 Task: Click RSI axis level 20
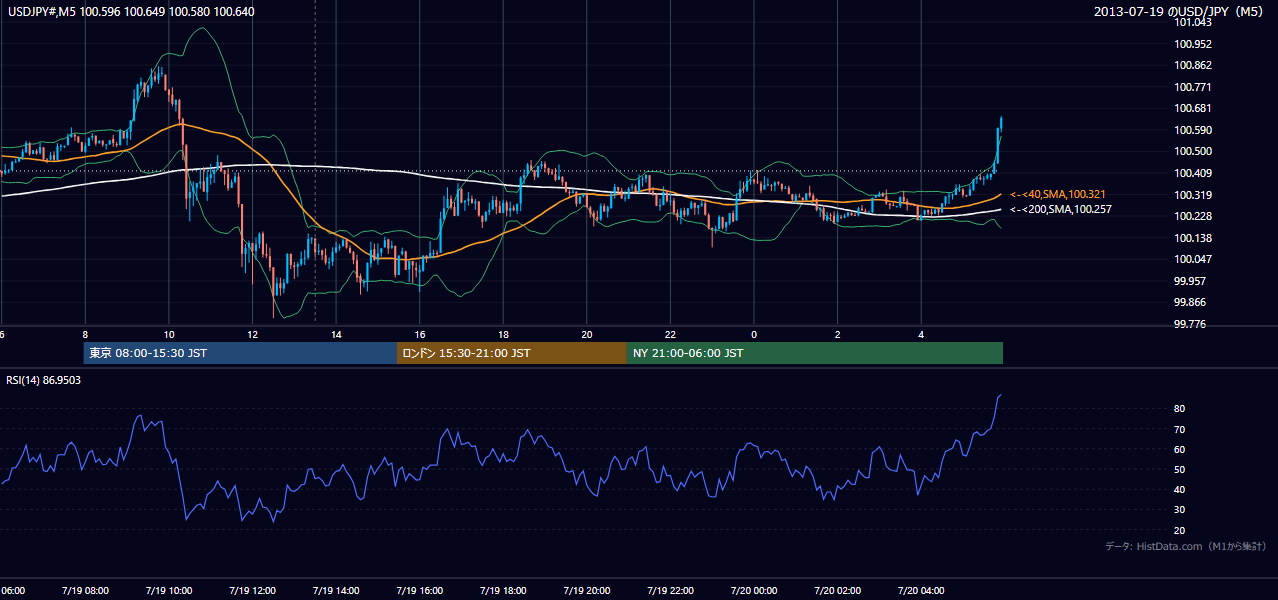pyautogui.click(x=1180, y=529)
